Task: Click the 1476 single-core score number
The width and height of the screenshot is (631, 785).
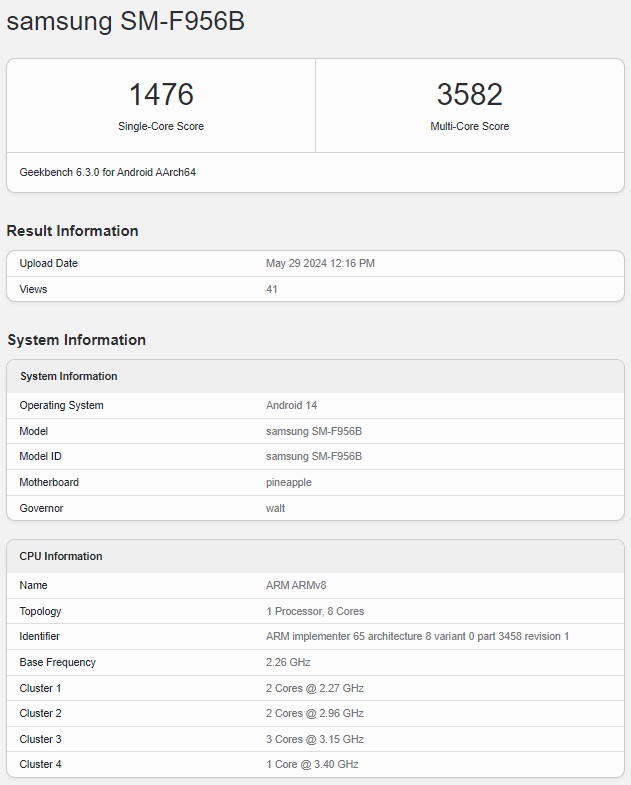Action: pyautogui.click(x=161, y=95)
